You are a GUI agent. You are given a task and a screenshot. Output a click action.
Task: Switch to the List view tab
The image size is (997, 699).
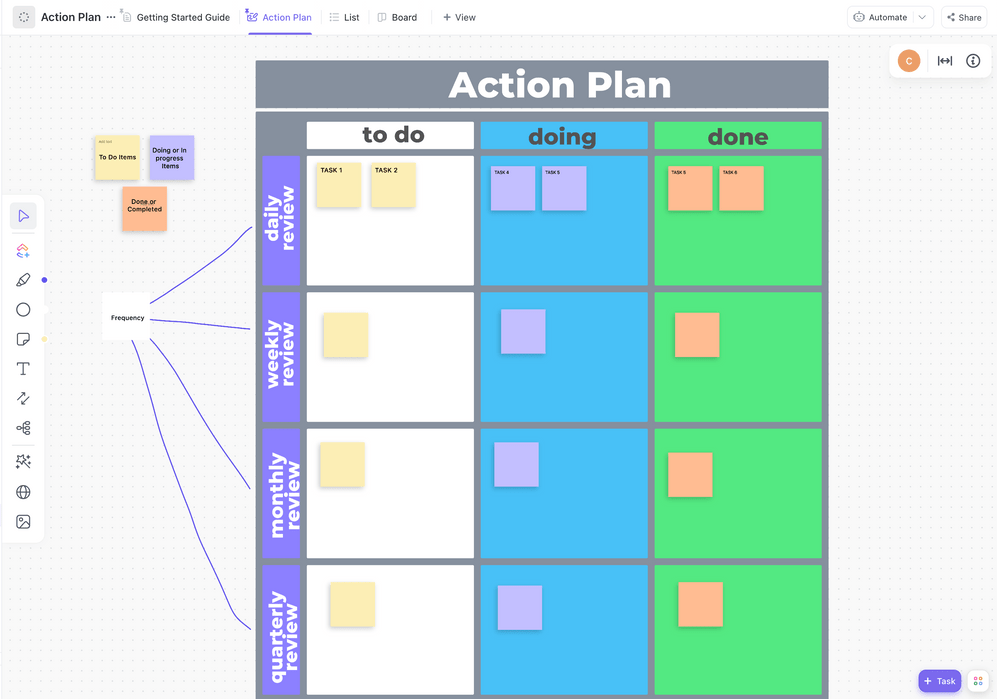[x=344, y=17]
